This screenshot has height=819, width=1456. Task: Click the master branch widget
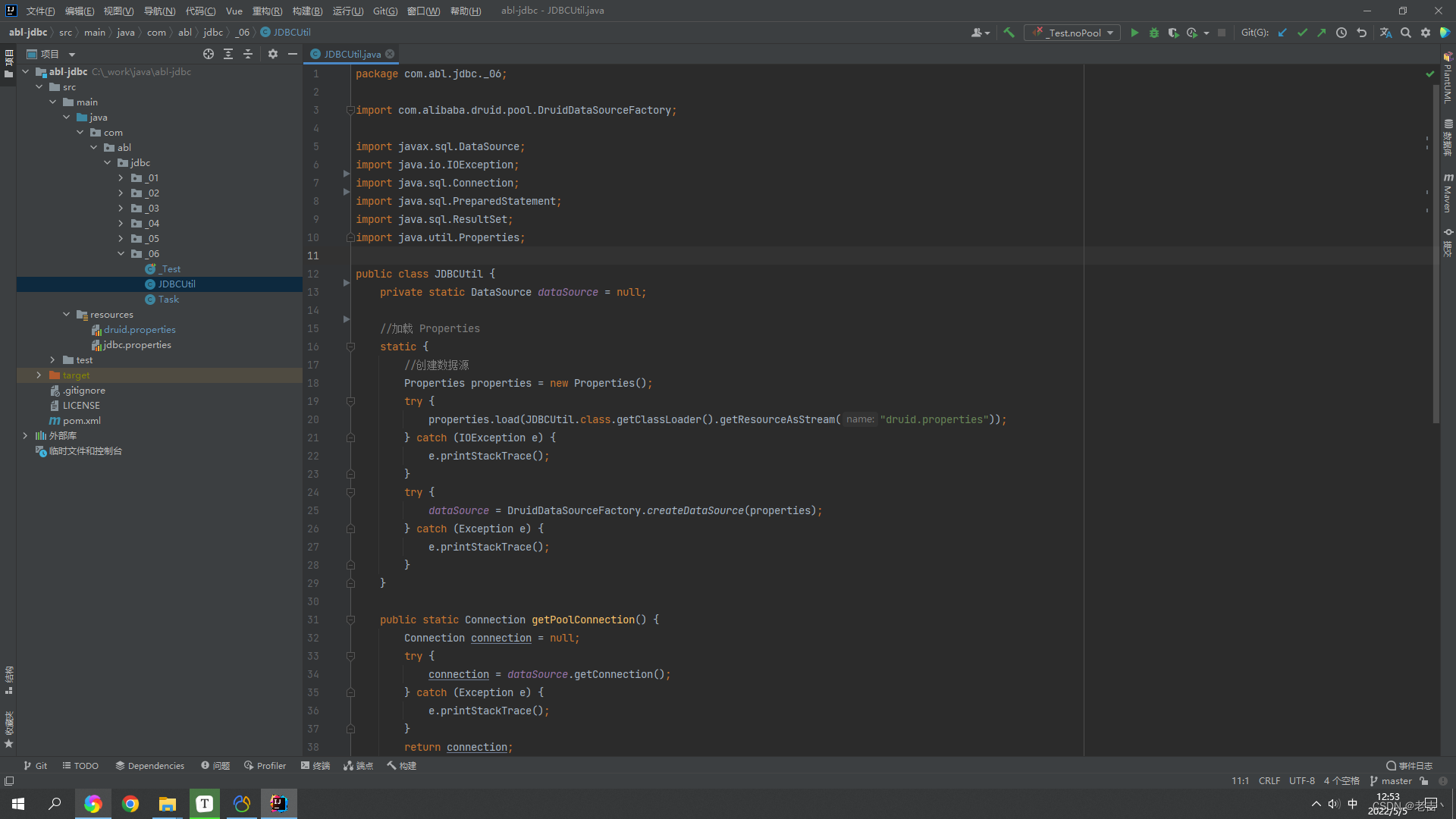tap(1391, 781)
